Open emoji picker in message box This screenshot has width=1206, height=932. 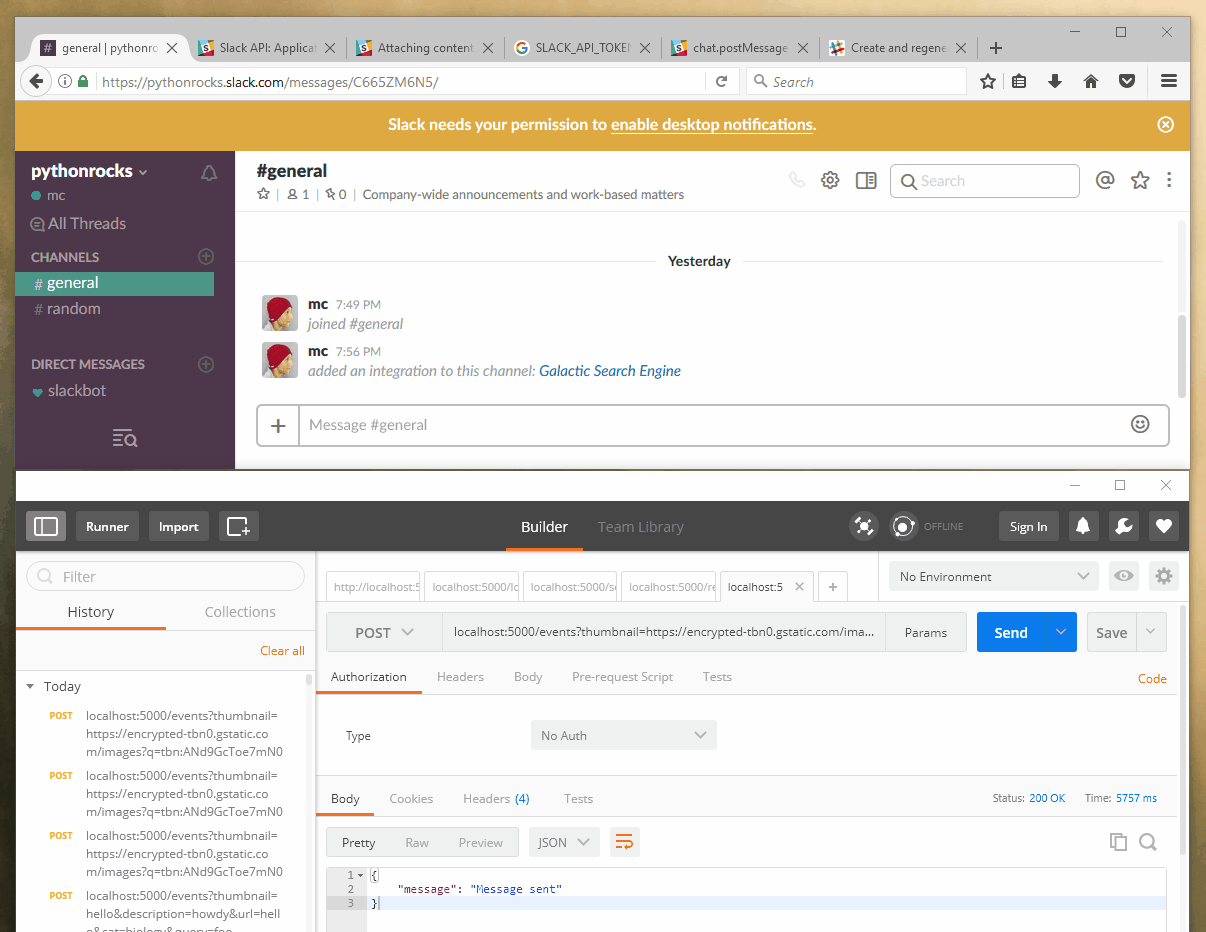point(1140,424)
